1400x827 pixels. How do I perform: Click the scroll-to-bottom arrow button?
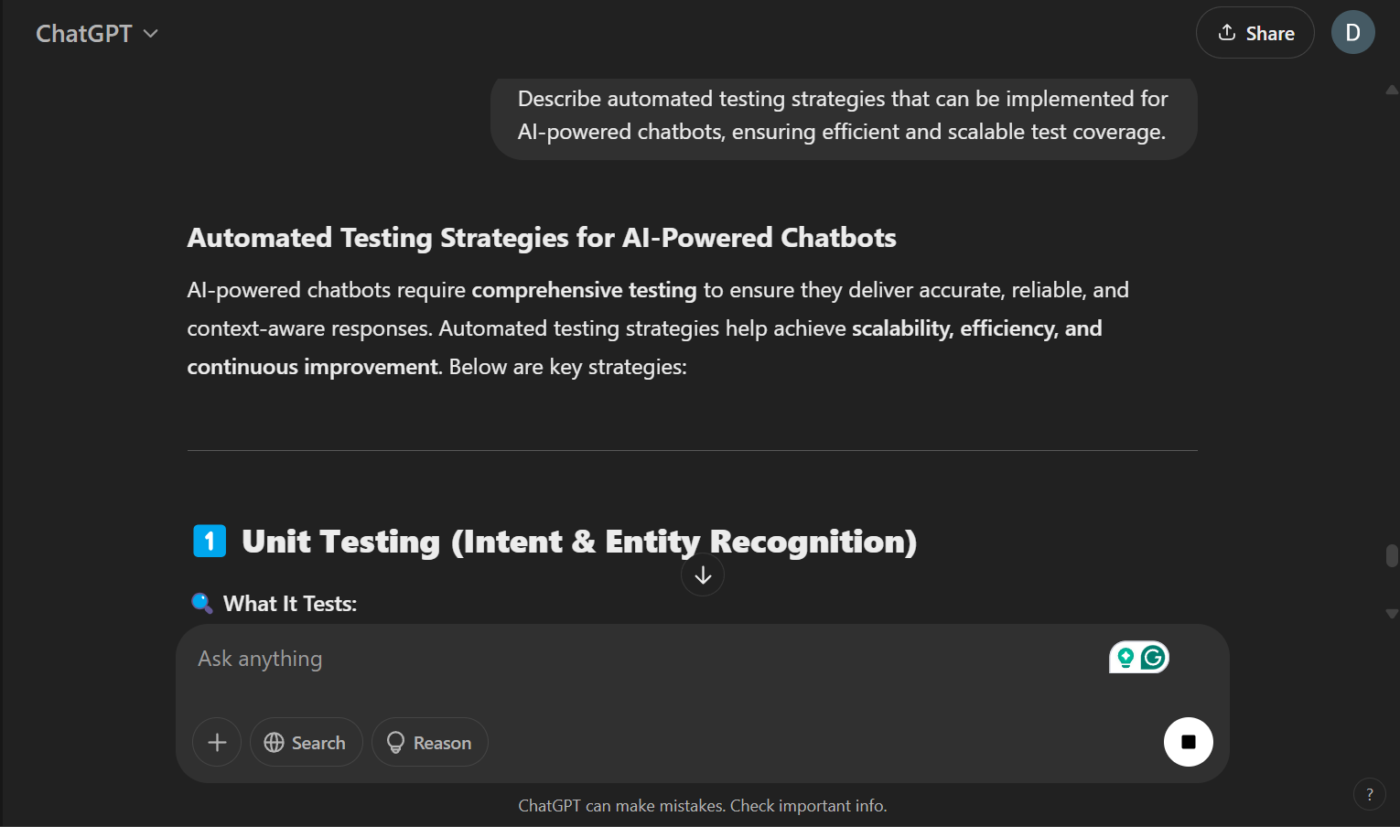(x=703, y=575)
